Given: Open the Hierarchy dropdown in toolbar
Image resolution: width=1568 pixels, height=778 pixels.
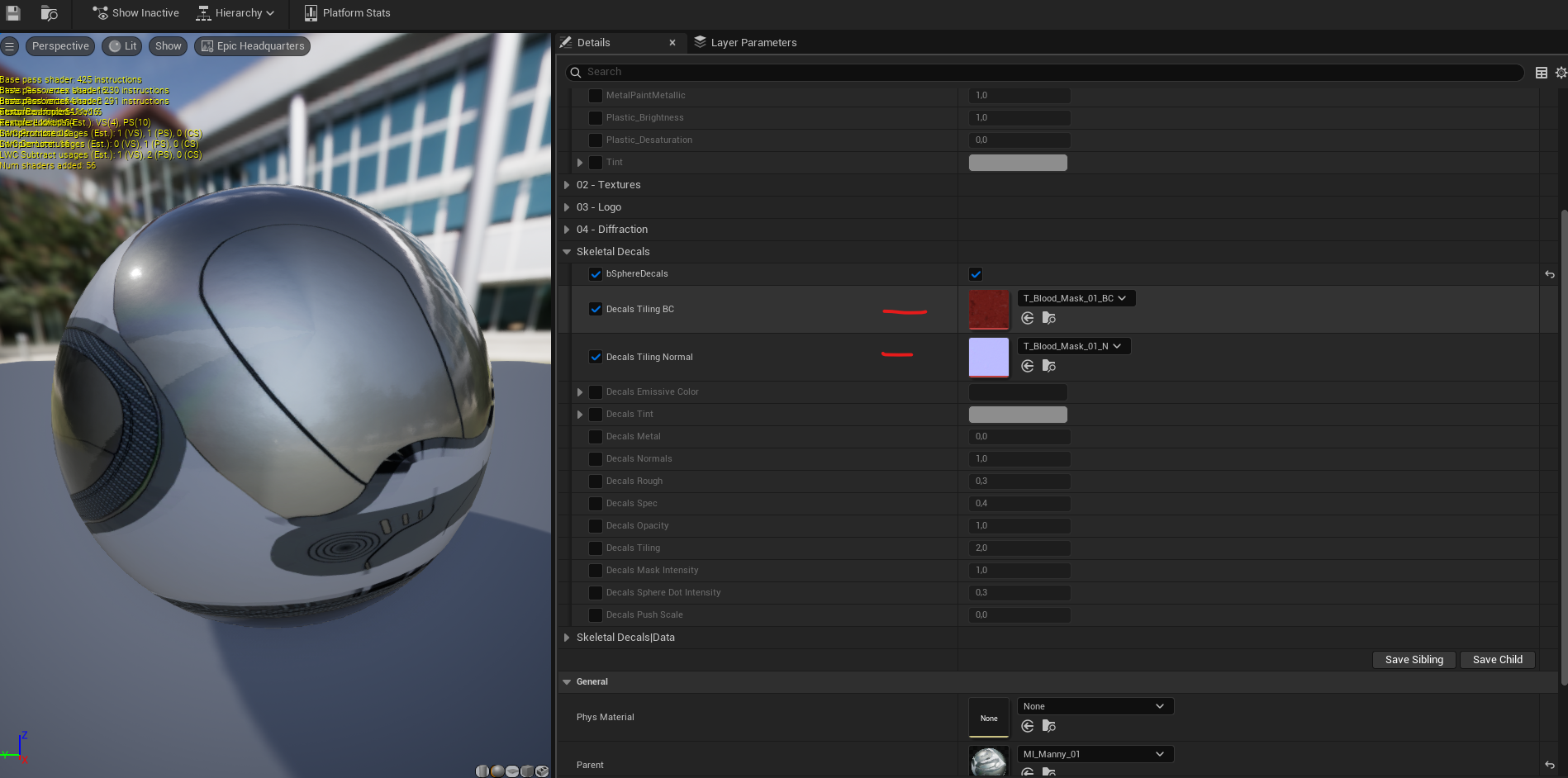Looking at the screenshot, I should [x=235, y=13].
